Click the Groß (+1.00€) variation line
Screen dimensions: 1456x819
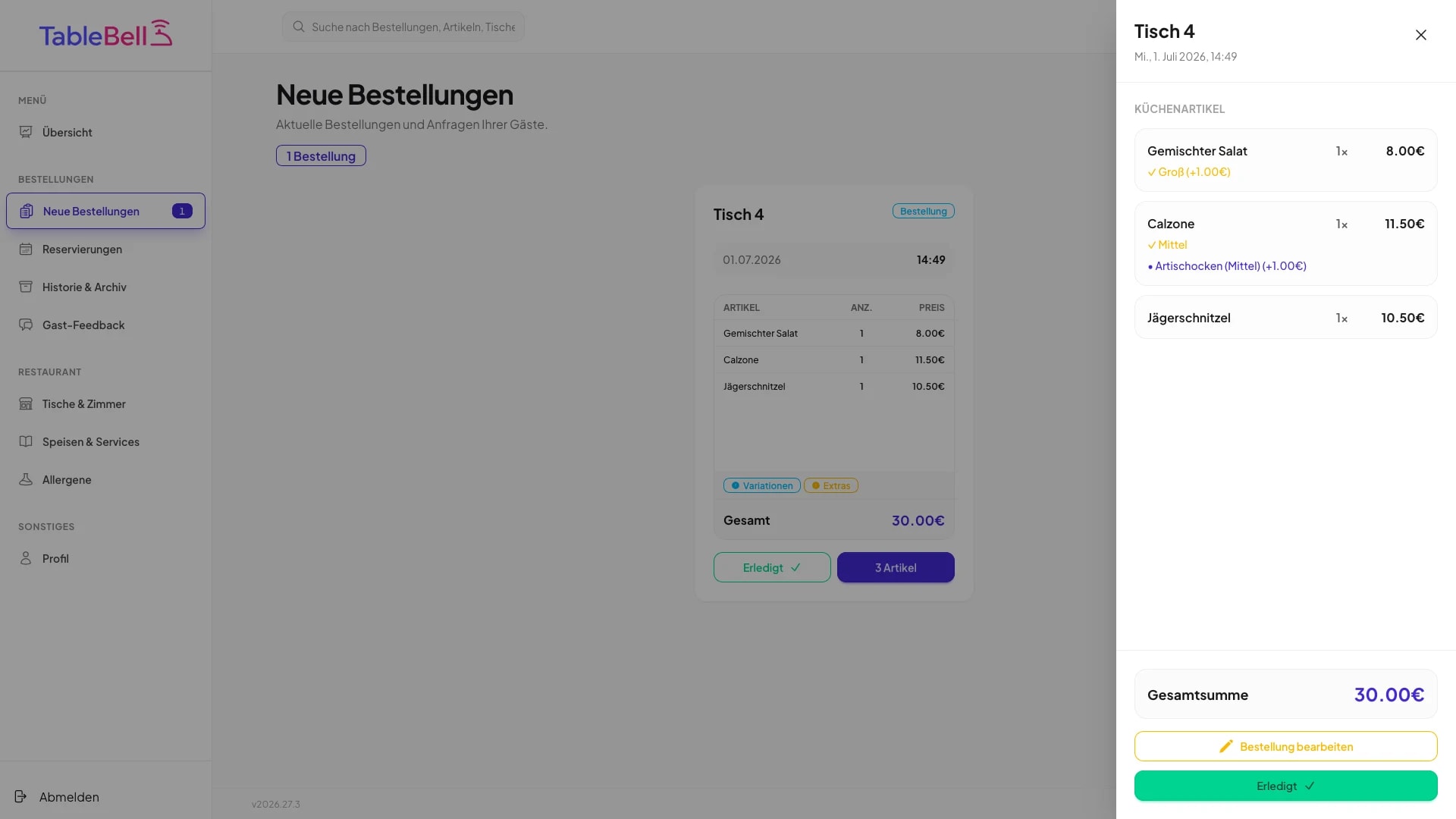click(1189, 171)
